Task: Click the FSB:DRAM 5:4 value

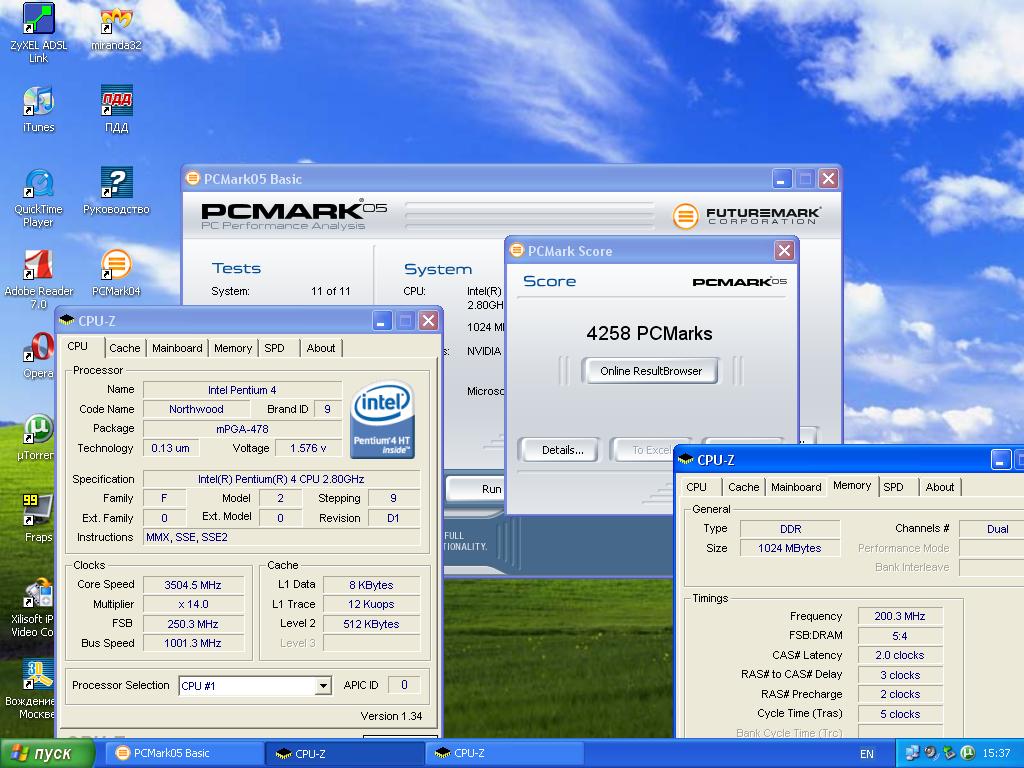Action: click(900, 636)
